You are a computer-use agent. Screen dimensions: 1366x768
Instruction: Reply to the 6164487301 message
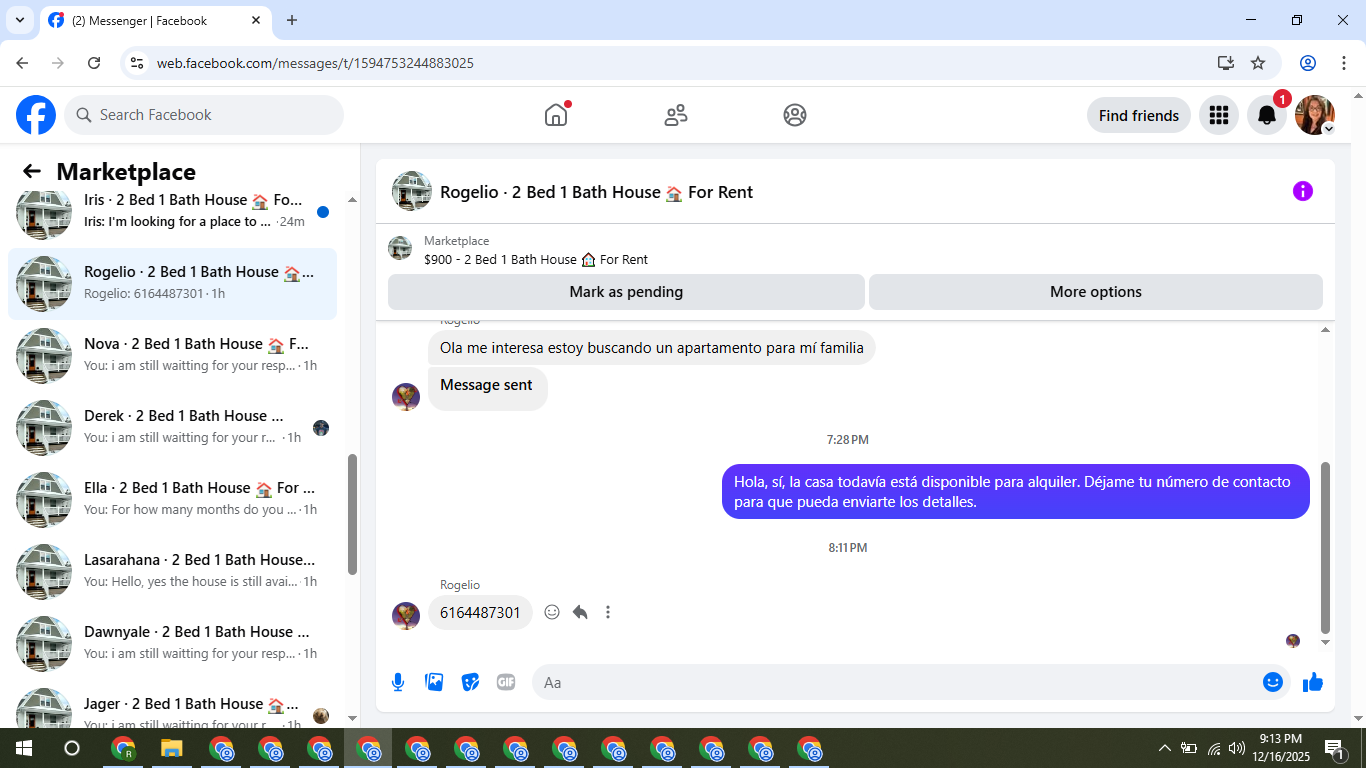coord(580,612)
